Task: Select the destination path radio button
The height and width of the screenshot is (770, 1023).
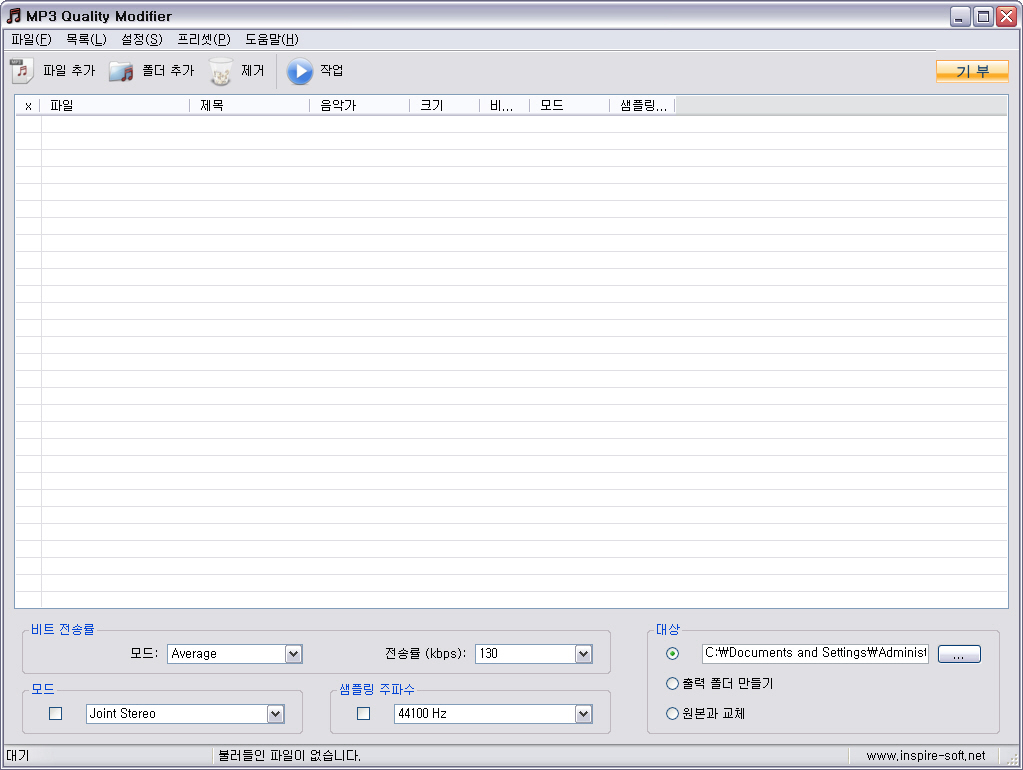Action: [672, 653]
